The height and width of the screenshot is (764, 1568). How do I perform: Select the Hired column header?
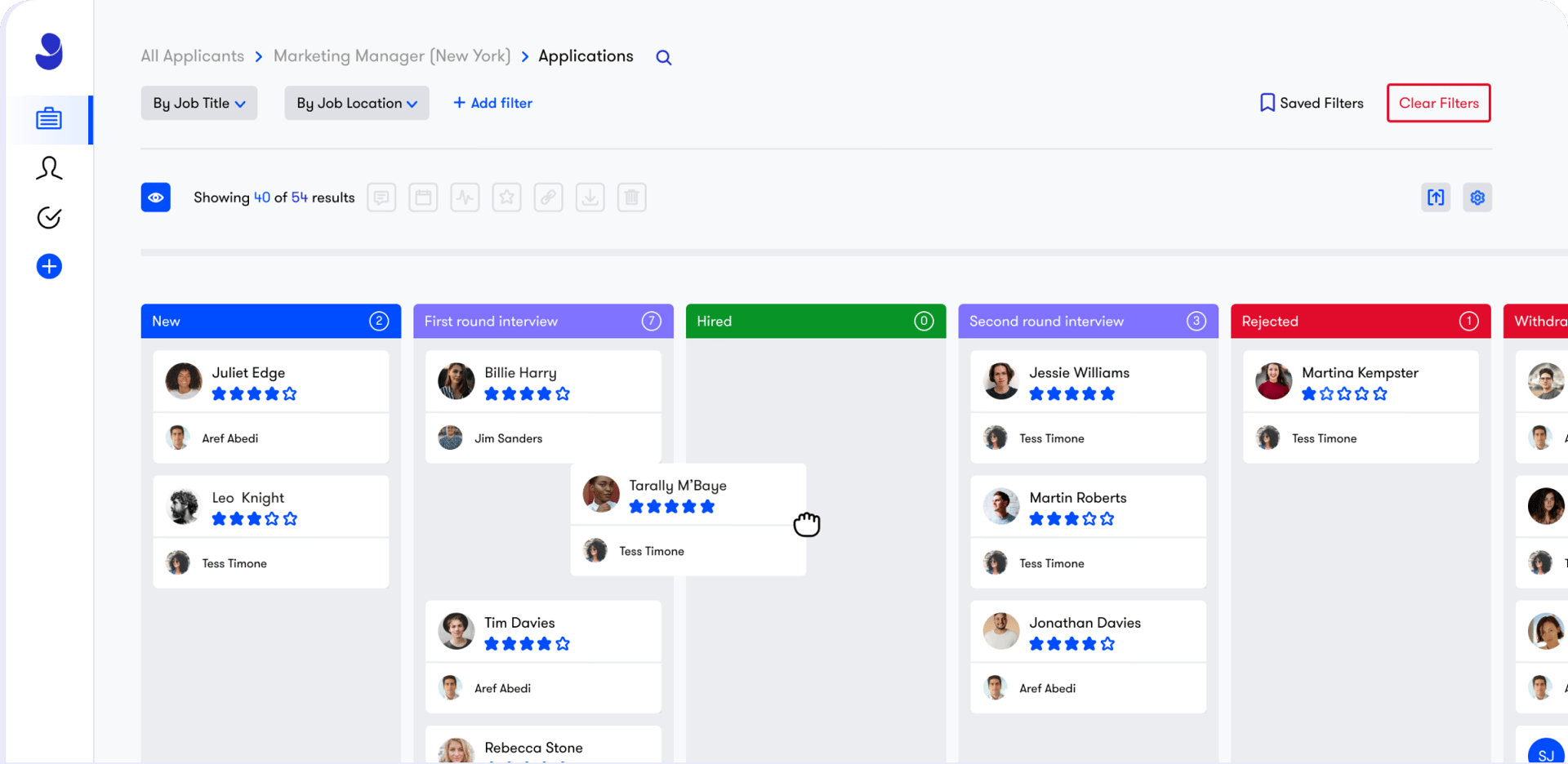[x=816, y=322]
